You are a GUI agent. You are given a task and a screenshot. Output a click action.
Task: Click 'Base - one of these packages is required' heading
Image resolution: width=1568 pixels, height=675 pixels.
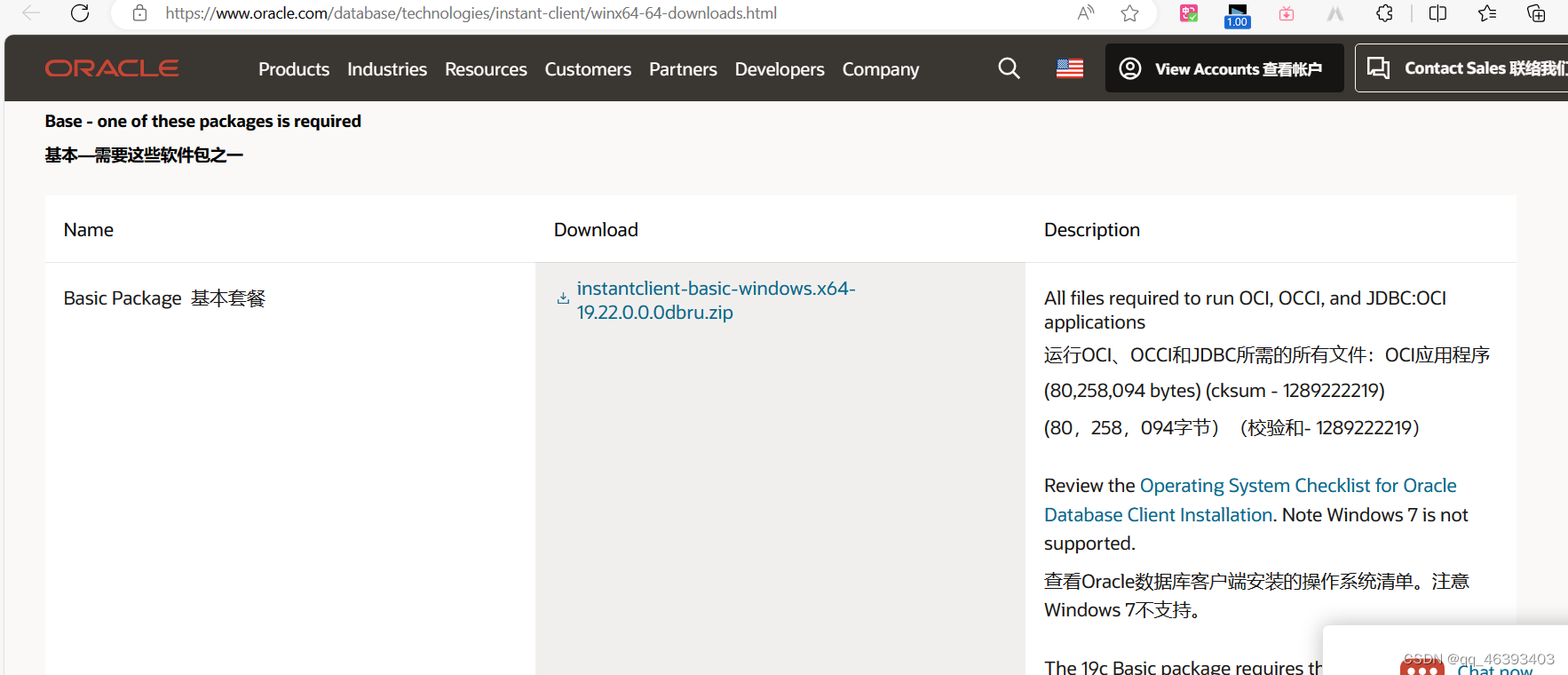(203, 121)
